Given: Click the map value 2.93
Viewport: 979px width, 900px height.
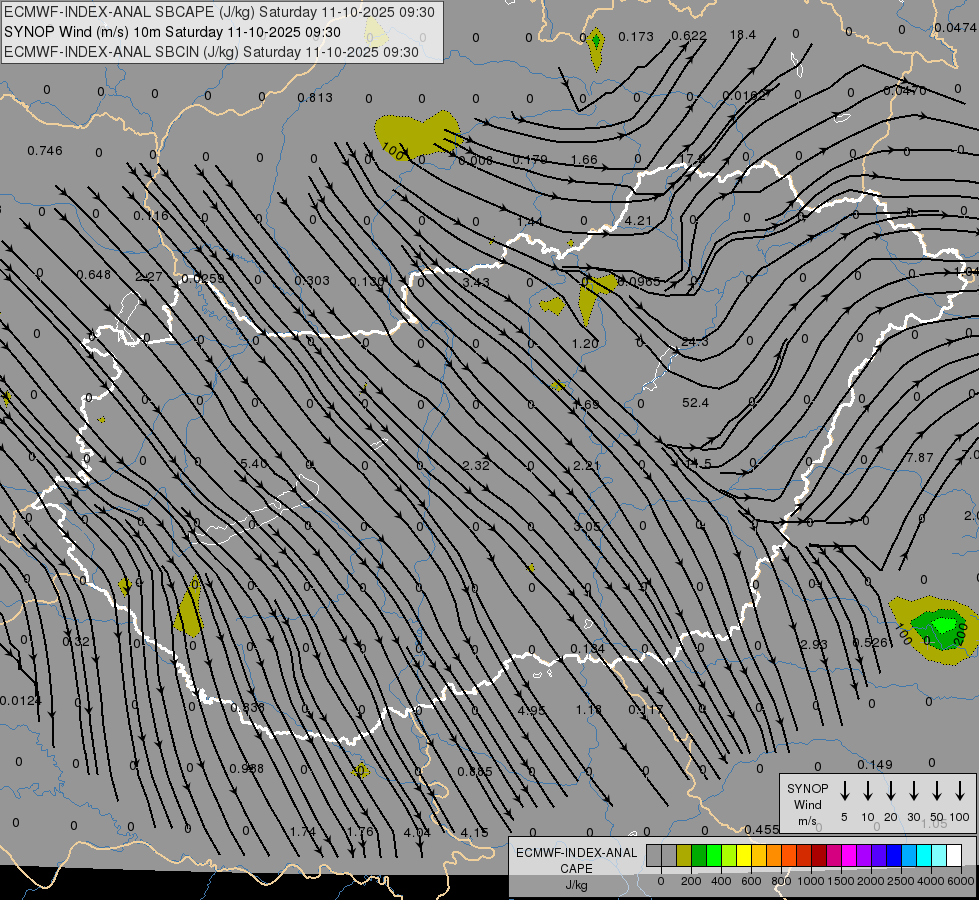Looking at the screenshot, I should (x=814, y=644).
